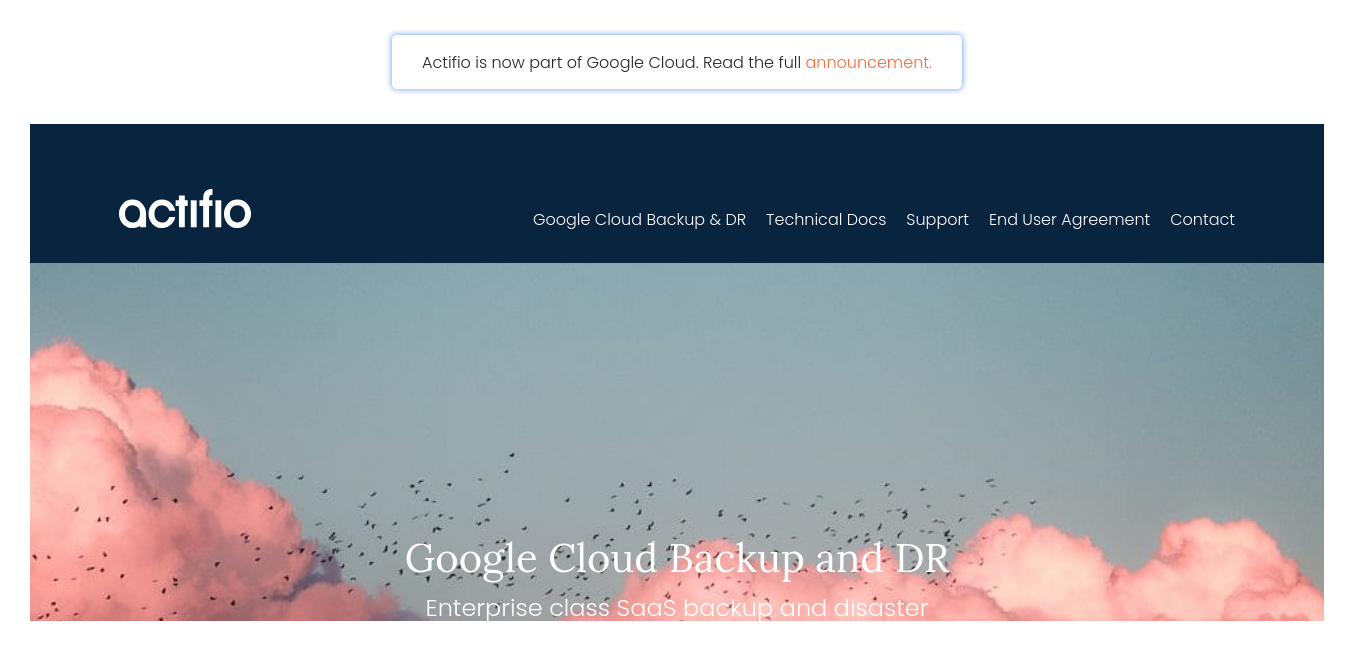This screenshot has height=651, width=1366.
Task: Click the actifio logo
Action: click(x=185, y=209)
